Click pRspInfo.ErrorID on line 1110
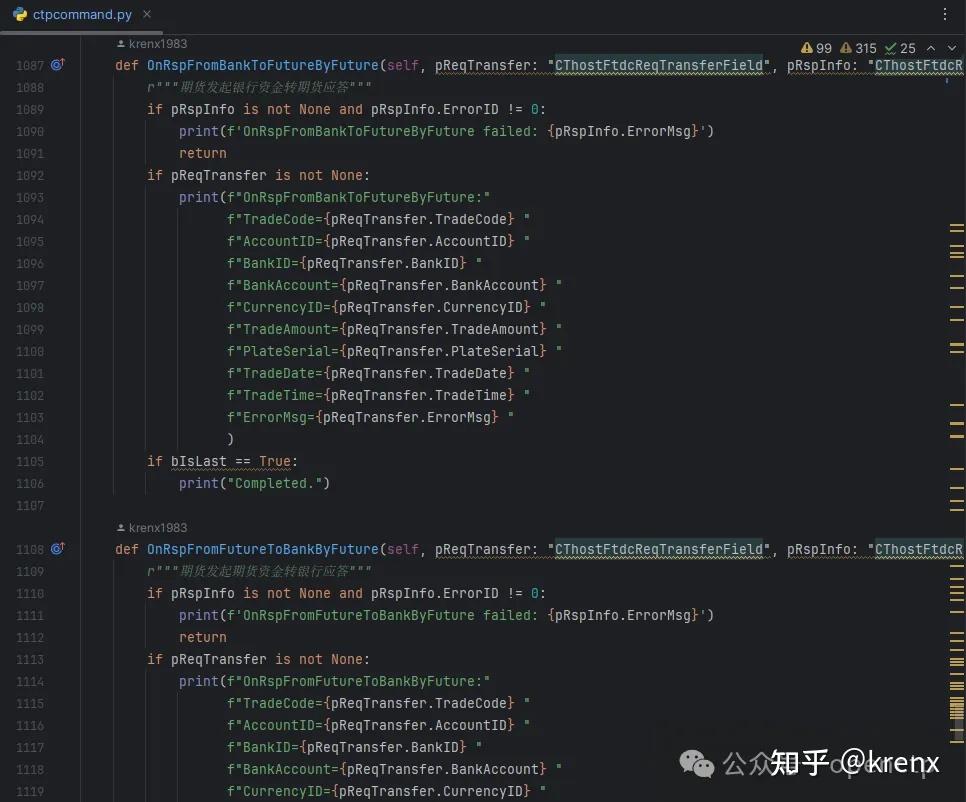 434,594
